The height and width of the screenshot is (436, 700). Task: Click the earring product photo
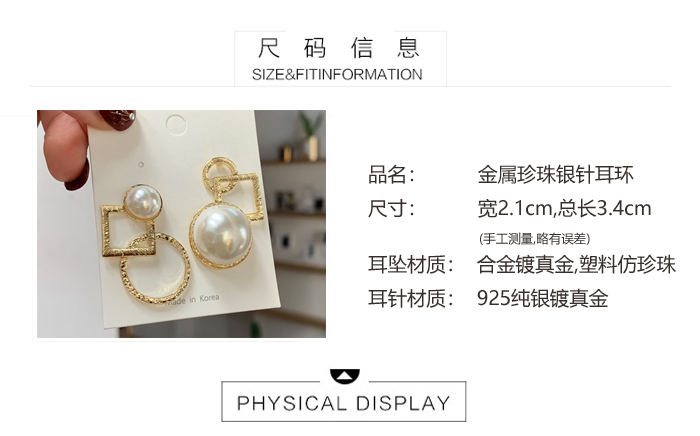pos(181,224)
